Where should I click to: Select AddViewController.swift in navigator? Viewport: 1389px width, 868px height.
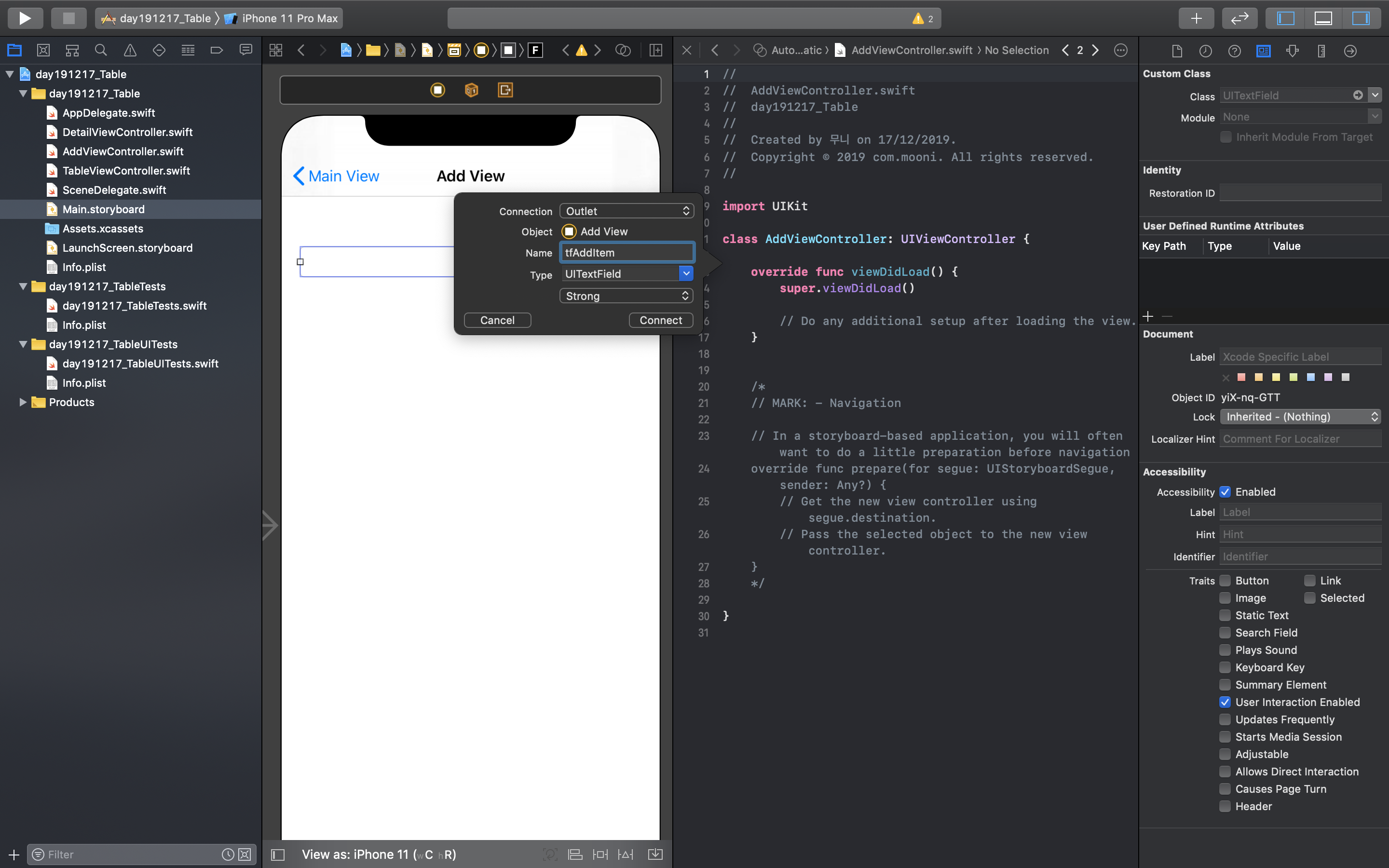(123, 151)
